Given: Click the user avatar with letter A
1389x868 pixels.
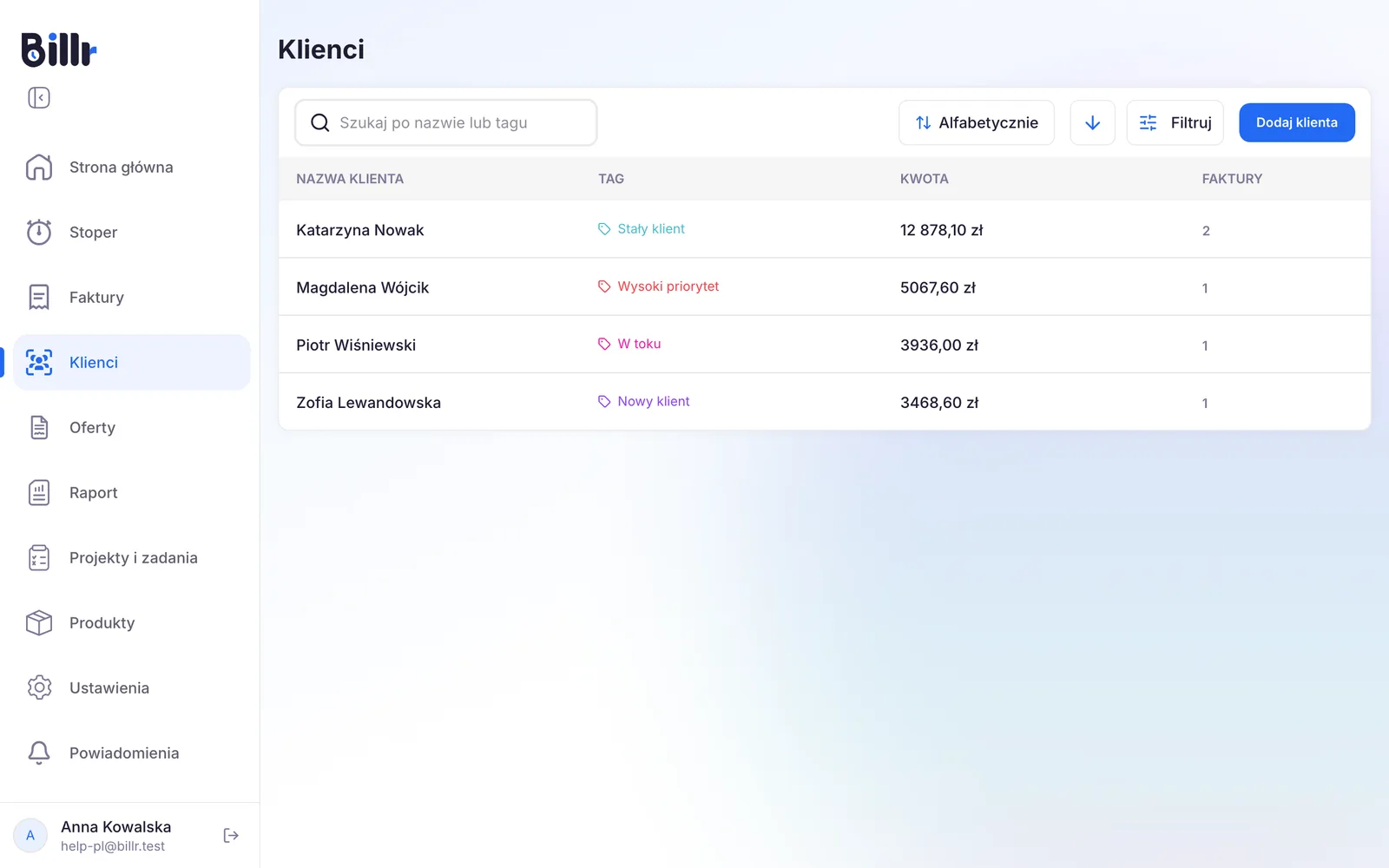Looking at the screenshot, I should coord(30,835).
